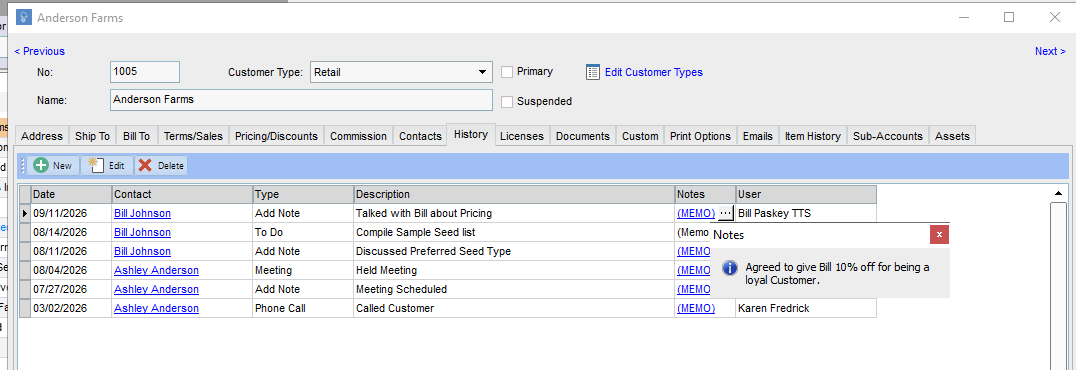
Task: Sort by the Type column header
Action: pos(303,194)
